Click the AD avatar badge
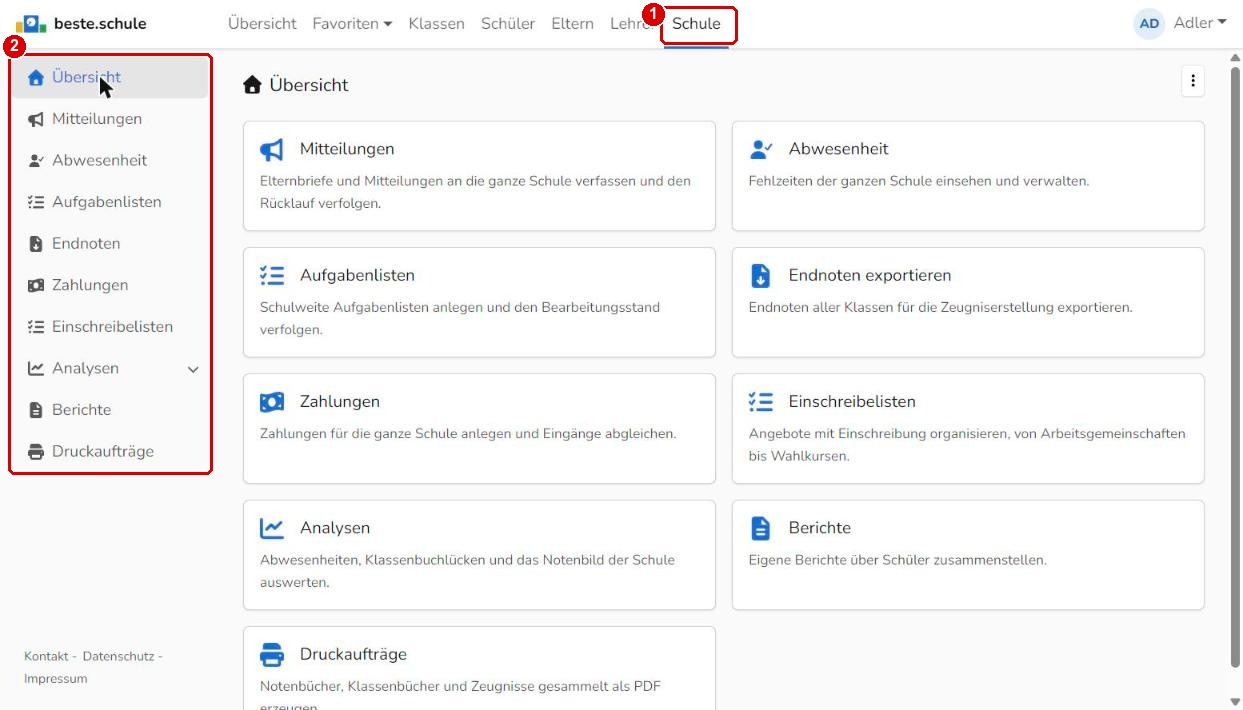 click(x=1149, y=24)
